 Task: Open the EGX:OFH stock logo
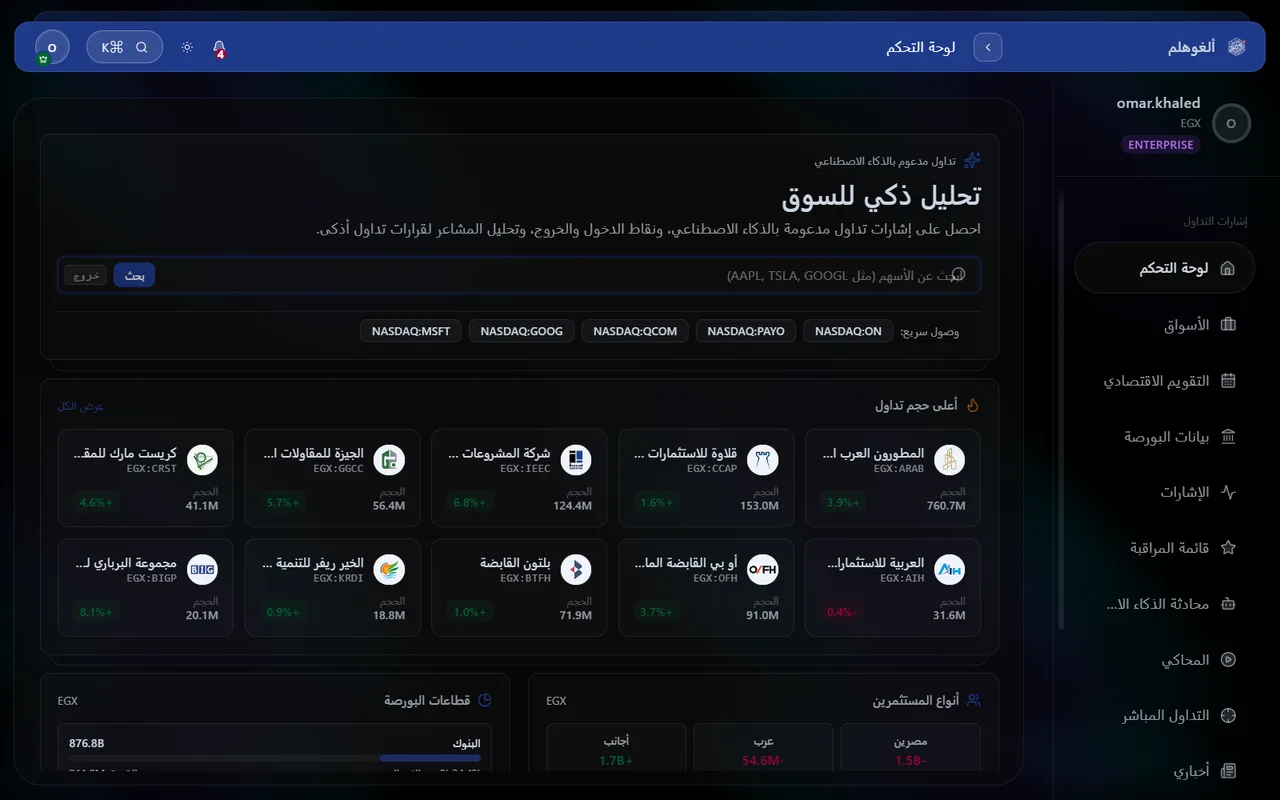coord(763,570)
